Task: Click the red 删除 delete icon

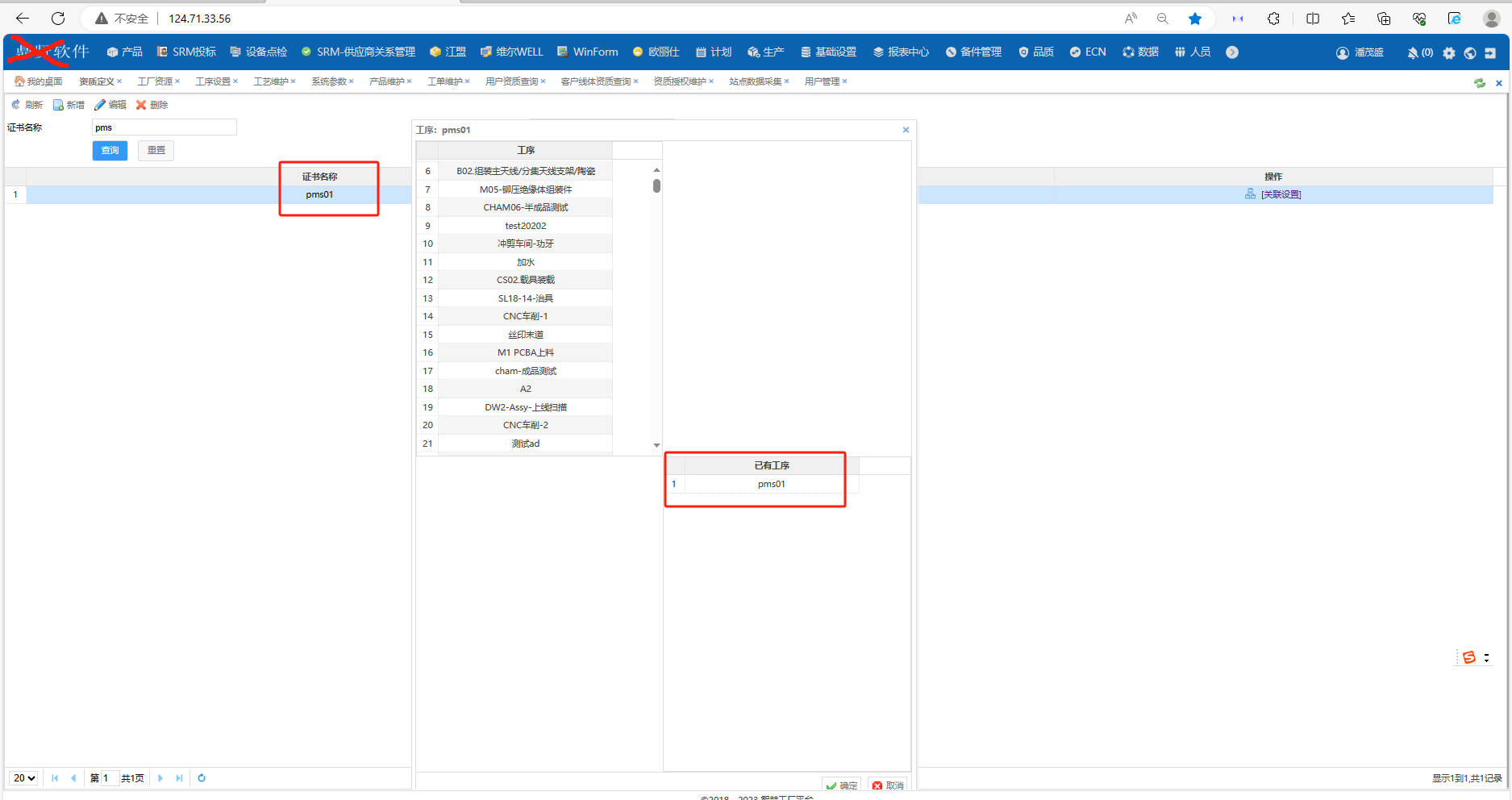Action: click(141, 105)
